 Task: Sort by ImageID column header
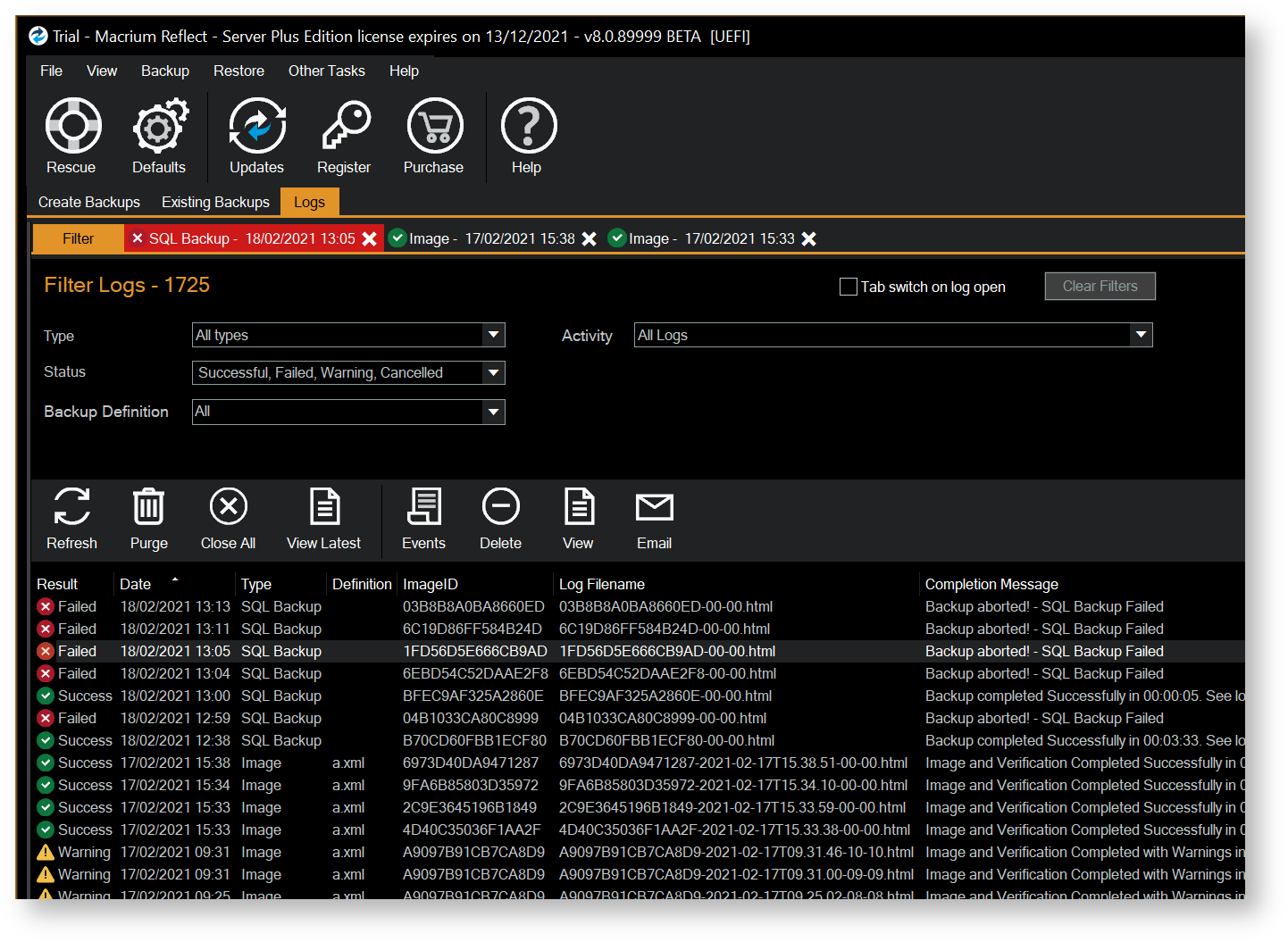point(431,584)
